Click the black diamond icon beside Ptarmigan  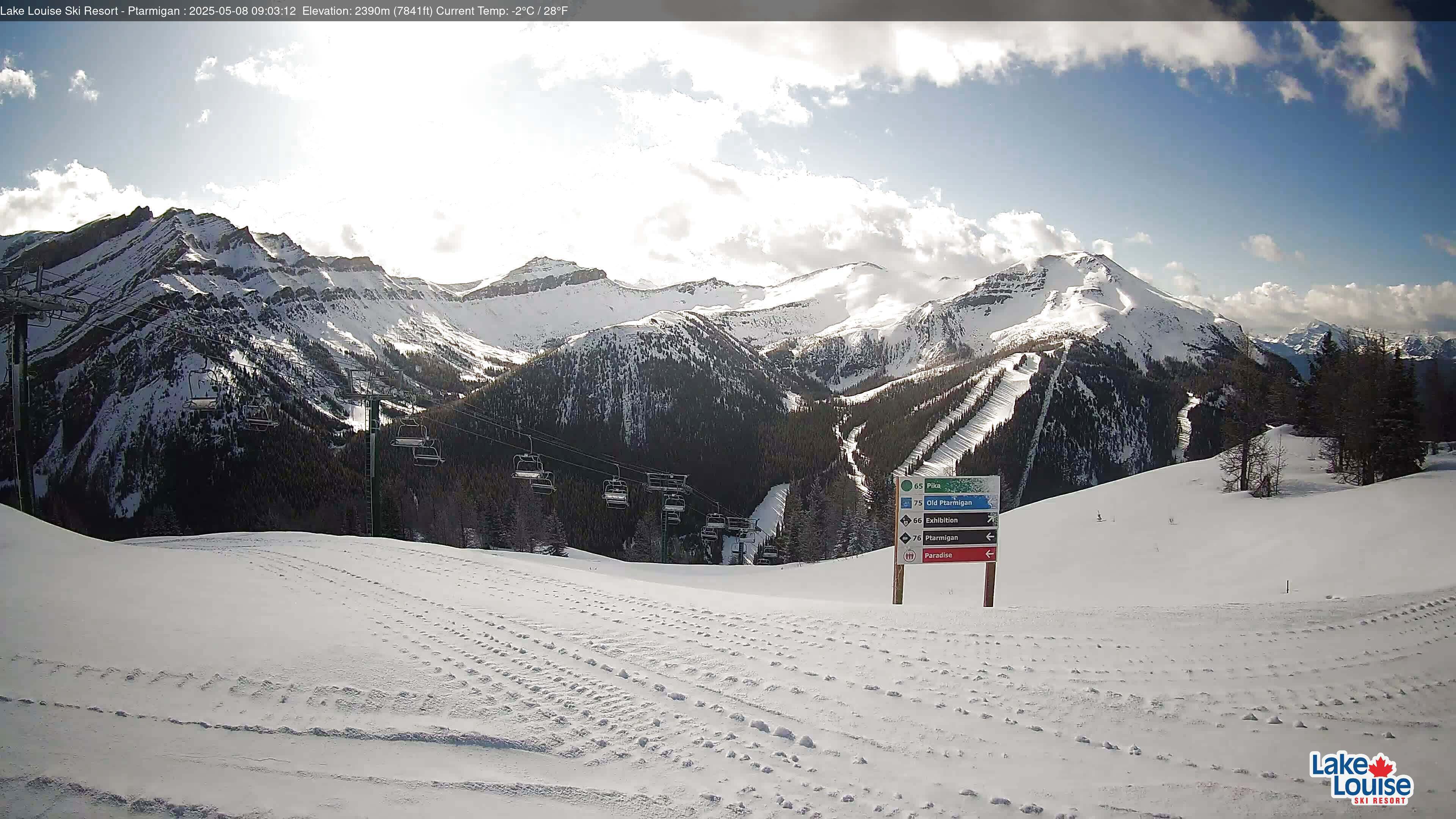905,538
